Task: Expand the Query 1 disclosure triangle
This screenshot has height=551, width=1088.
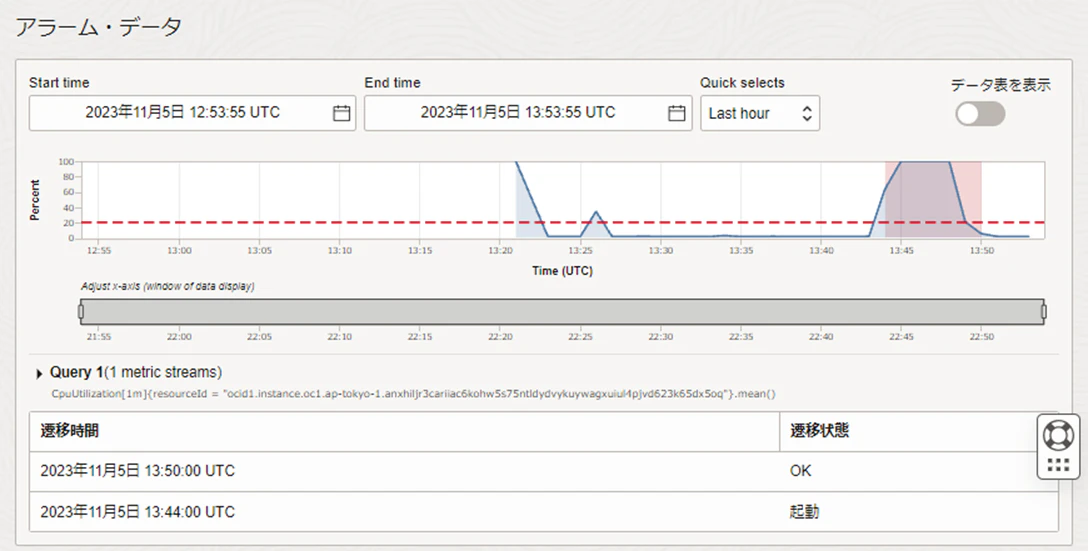Action: 39,374
